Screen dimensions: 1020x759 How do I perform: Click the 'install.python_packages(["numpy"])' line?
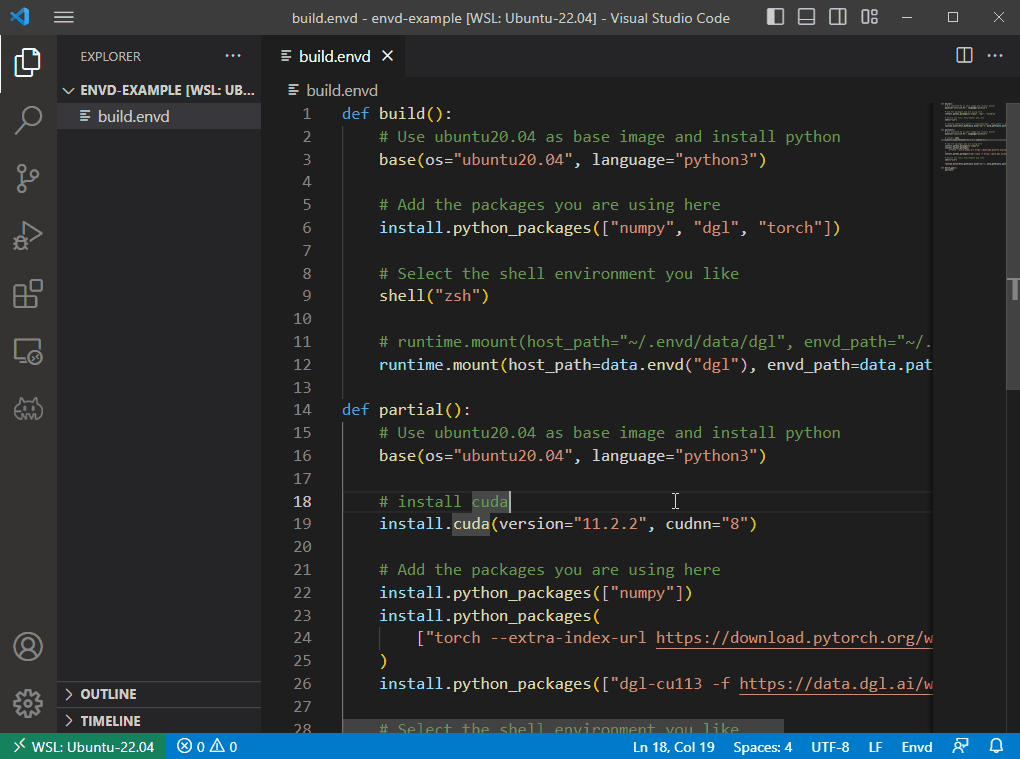[x=535, y=593]
